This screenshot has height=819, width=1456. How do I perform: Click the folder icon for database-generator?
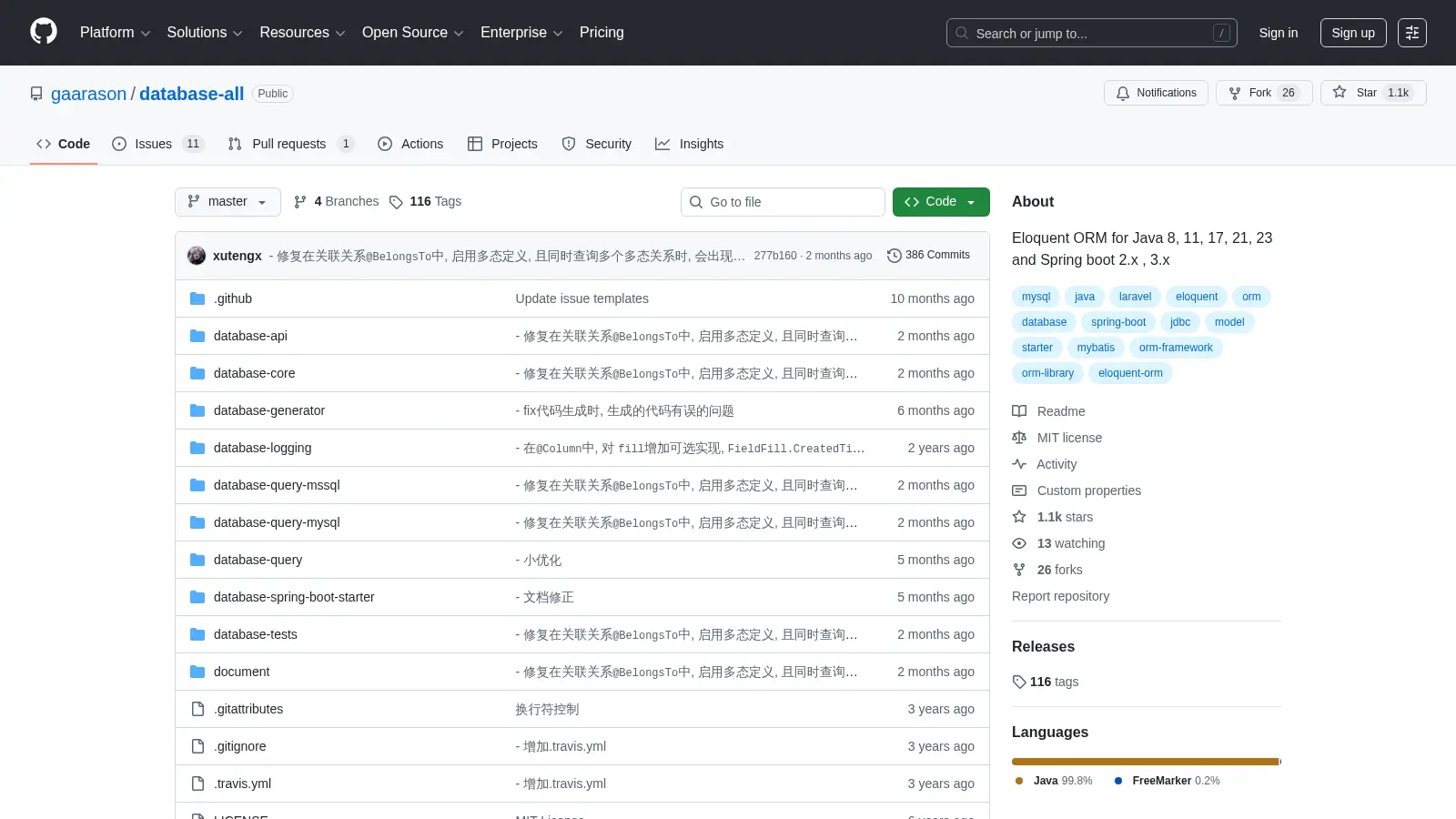point(197,410)
